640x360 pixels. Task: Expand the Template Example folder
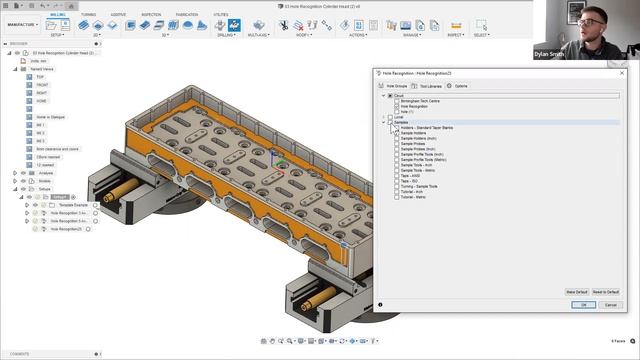pyautogui.click(x=27, y=205)
